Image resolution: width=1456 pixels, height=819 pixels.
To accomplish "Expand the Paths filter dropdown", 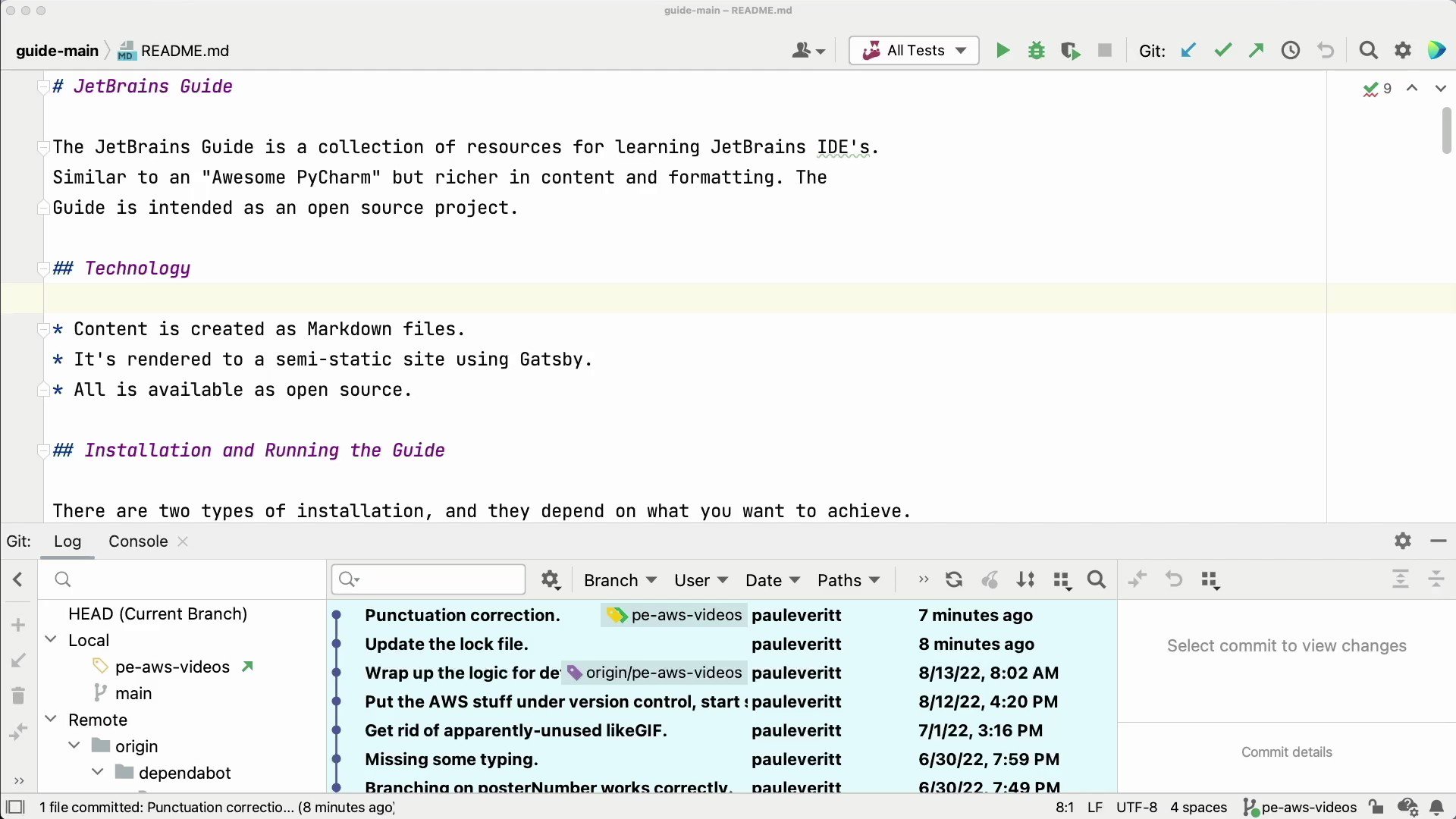I will [848, 579].
